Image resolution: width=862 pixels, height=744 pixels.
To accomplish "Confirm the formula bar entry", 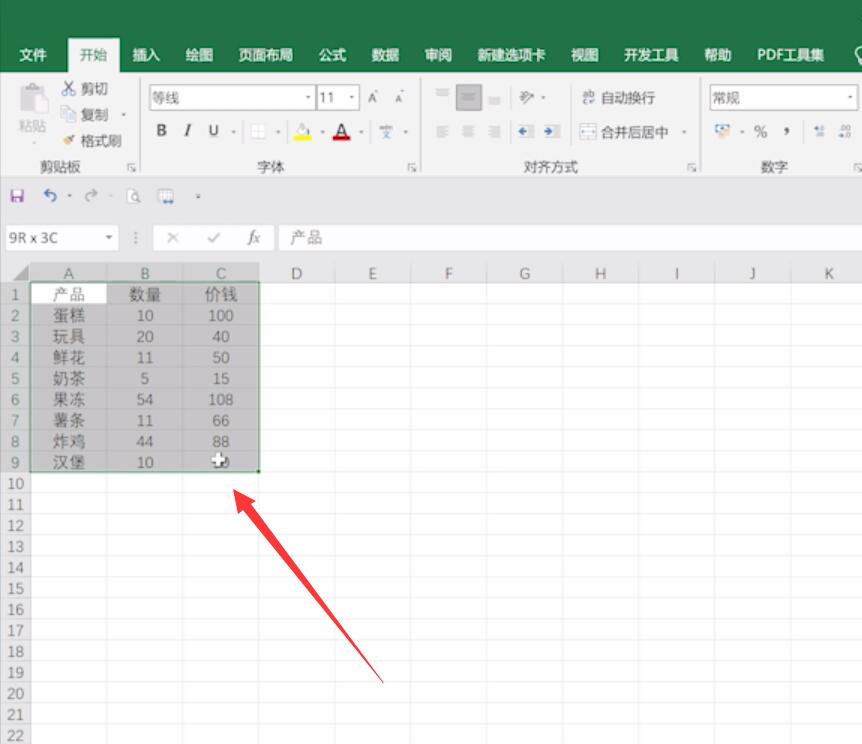I will [x=213, y=238].
